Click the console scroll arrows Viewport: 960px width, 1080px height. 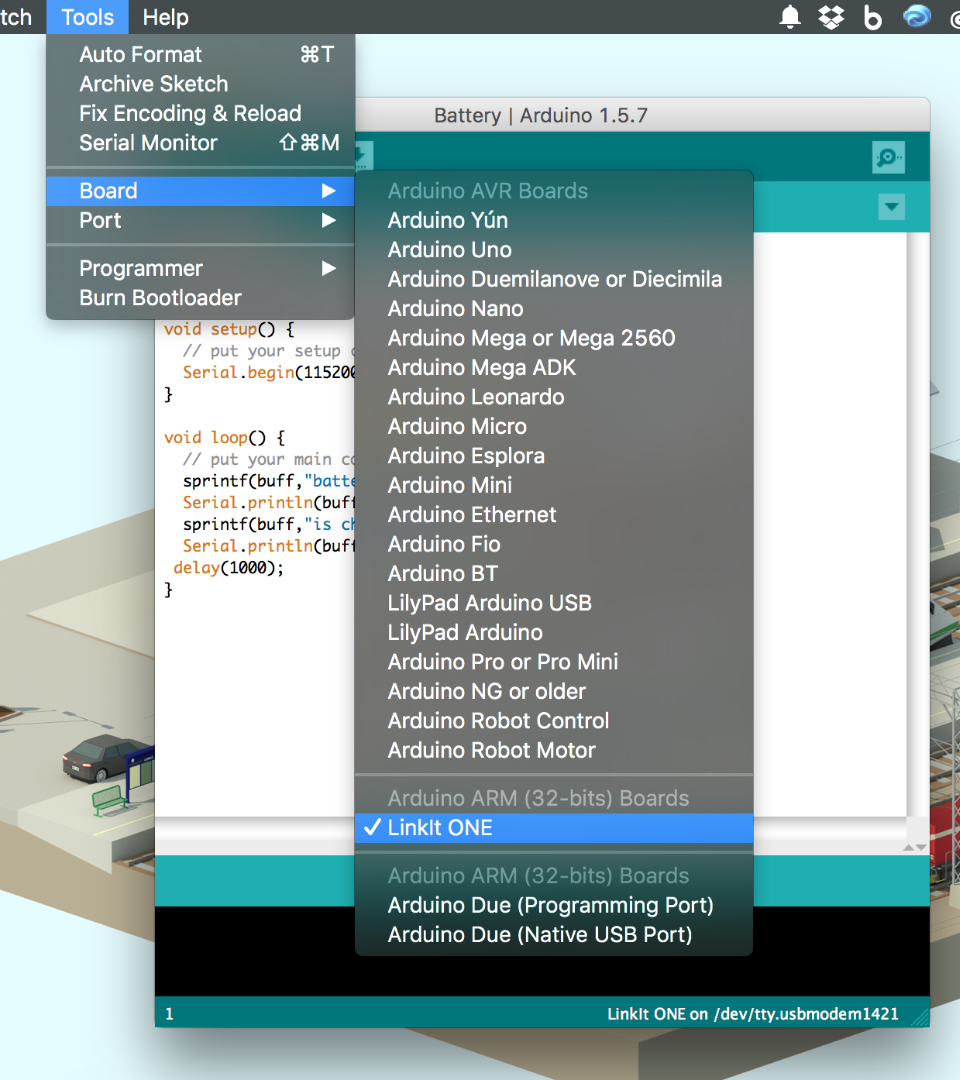pos(915,847)
